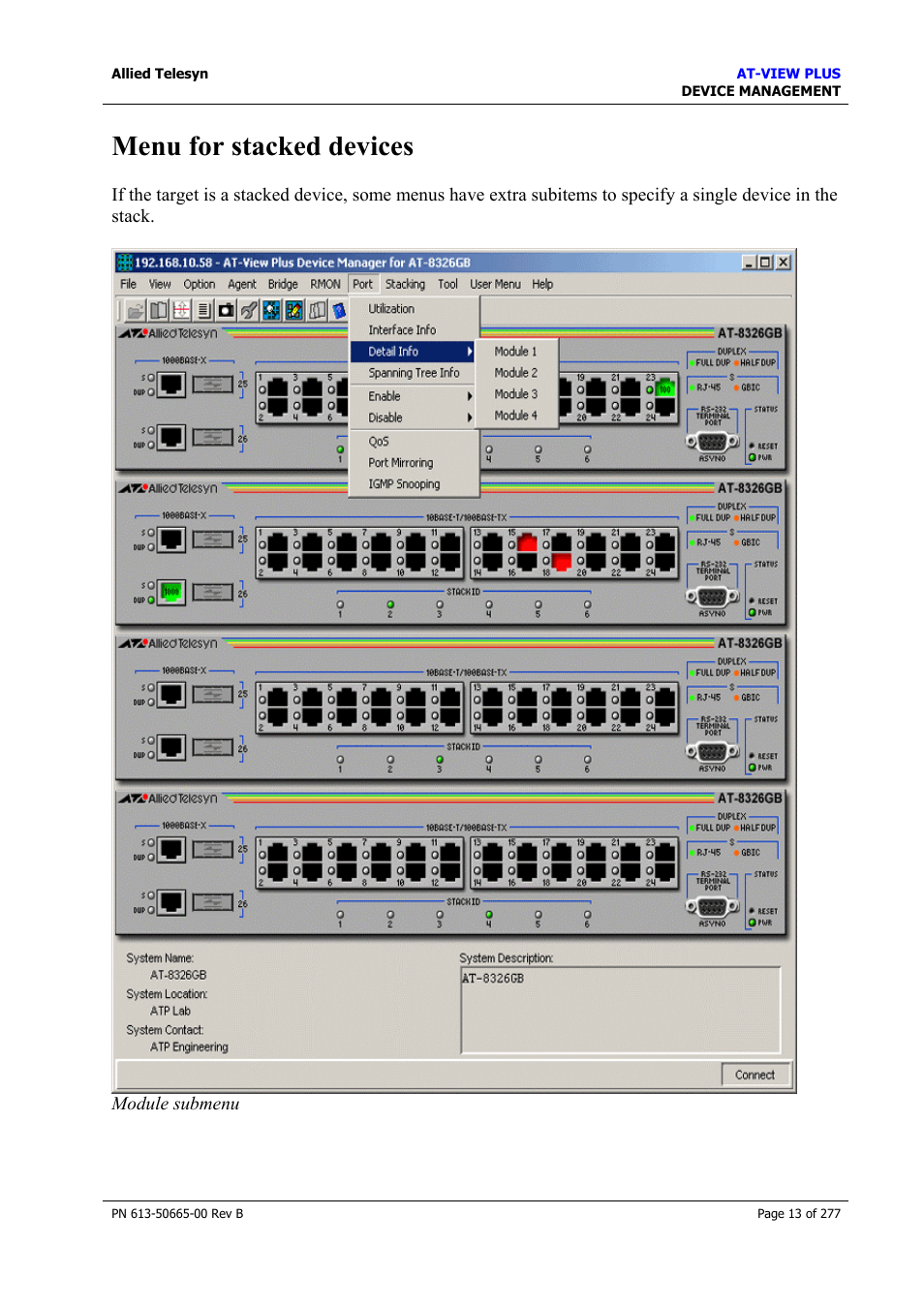The height and width of the screenshot is (1309, 924).
Task: Click the lit stack ID 4 LED
Action: pos(489,914)
